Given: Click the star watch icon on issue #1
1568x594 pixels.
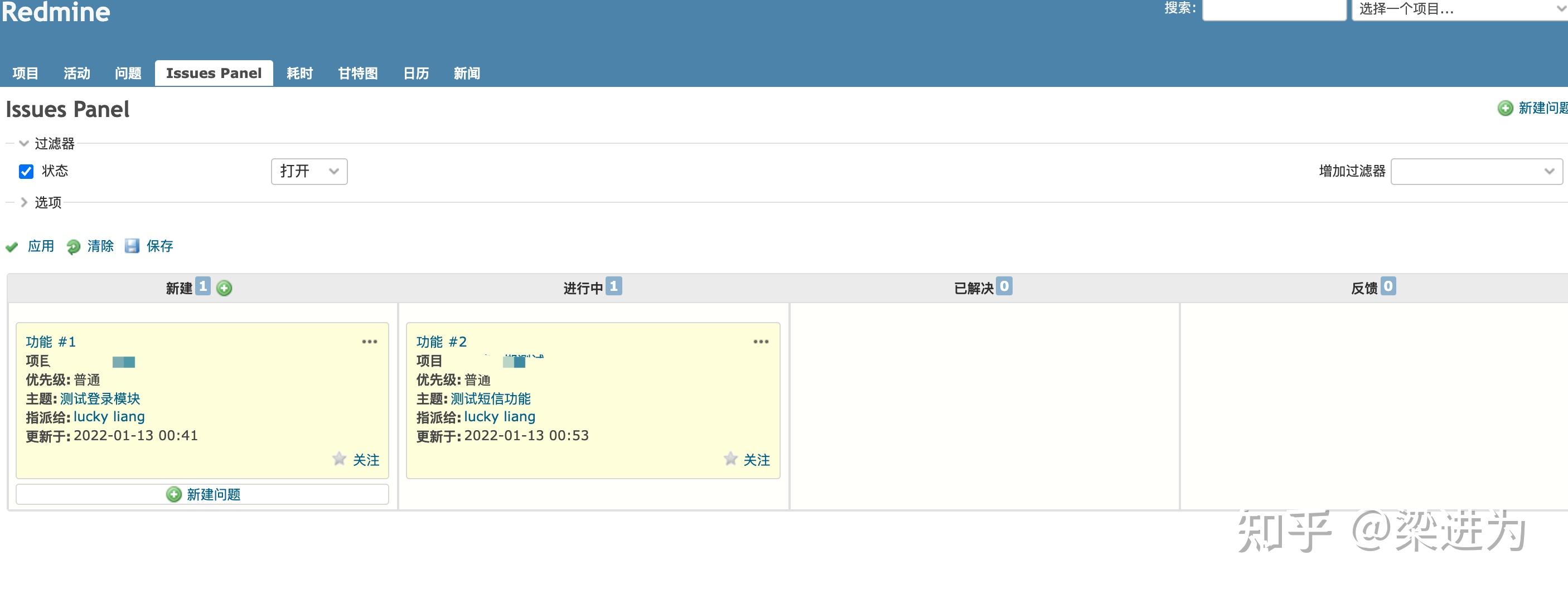Looking at the screenshot, I should tap(340, 459).
